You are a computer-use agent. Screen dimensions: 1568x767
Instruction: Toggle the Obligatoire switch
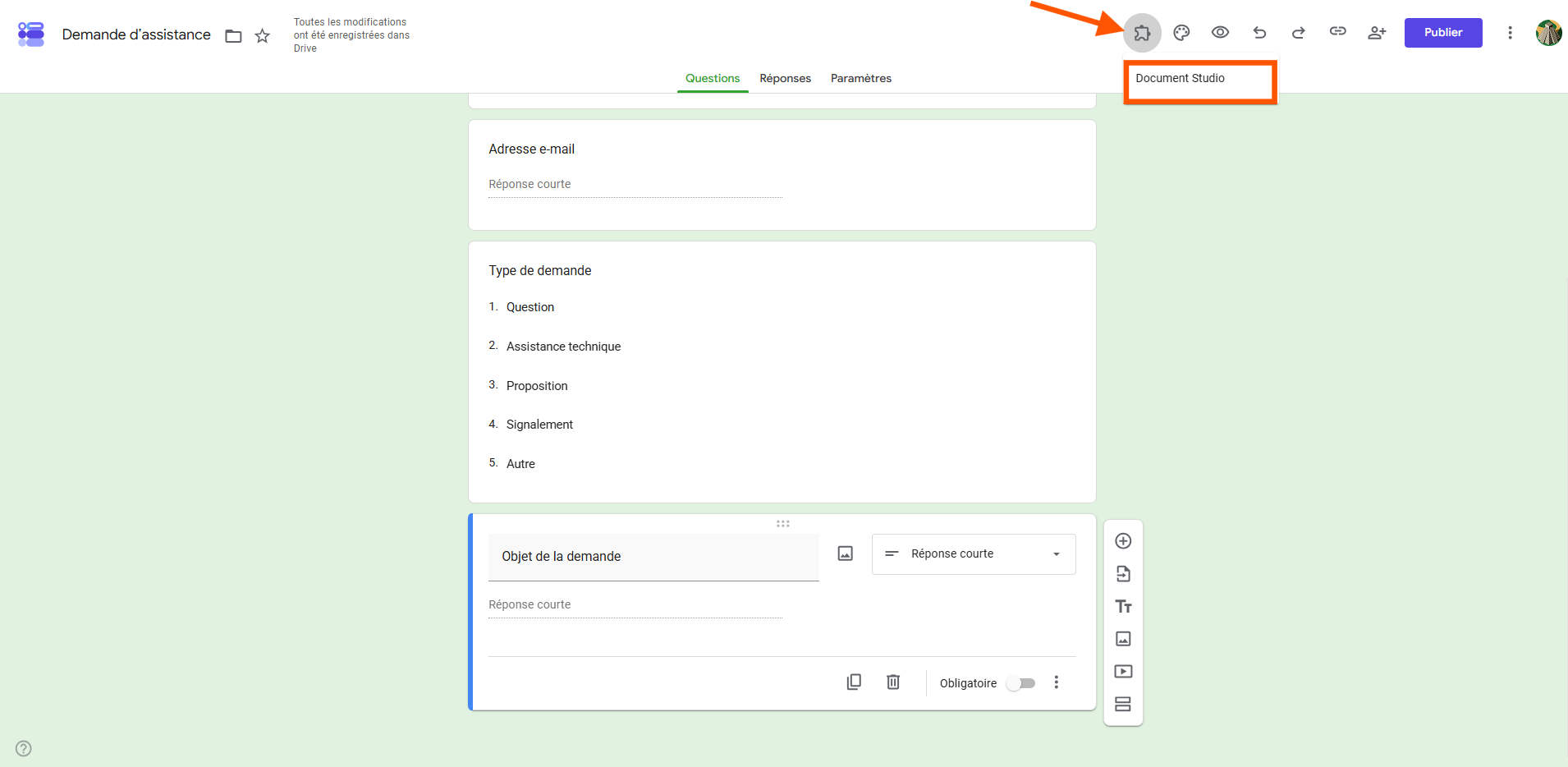pyautogui.click(x=1021, y=683)
